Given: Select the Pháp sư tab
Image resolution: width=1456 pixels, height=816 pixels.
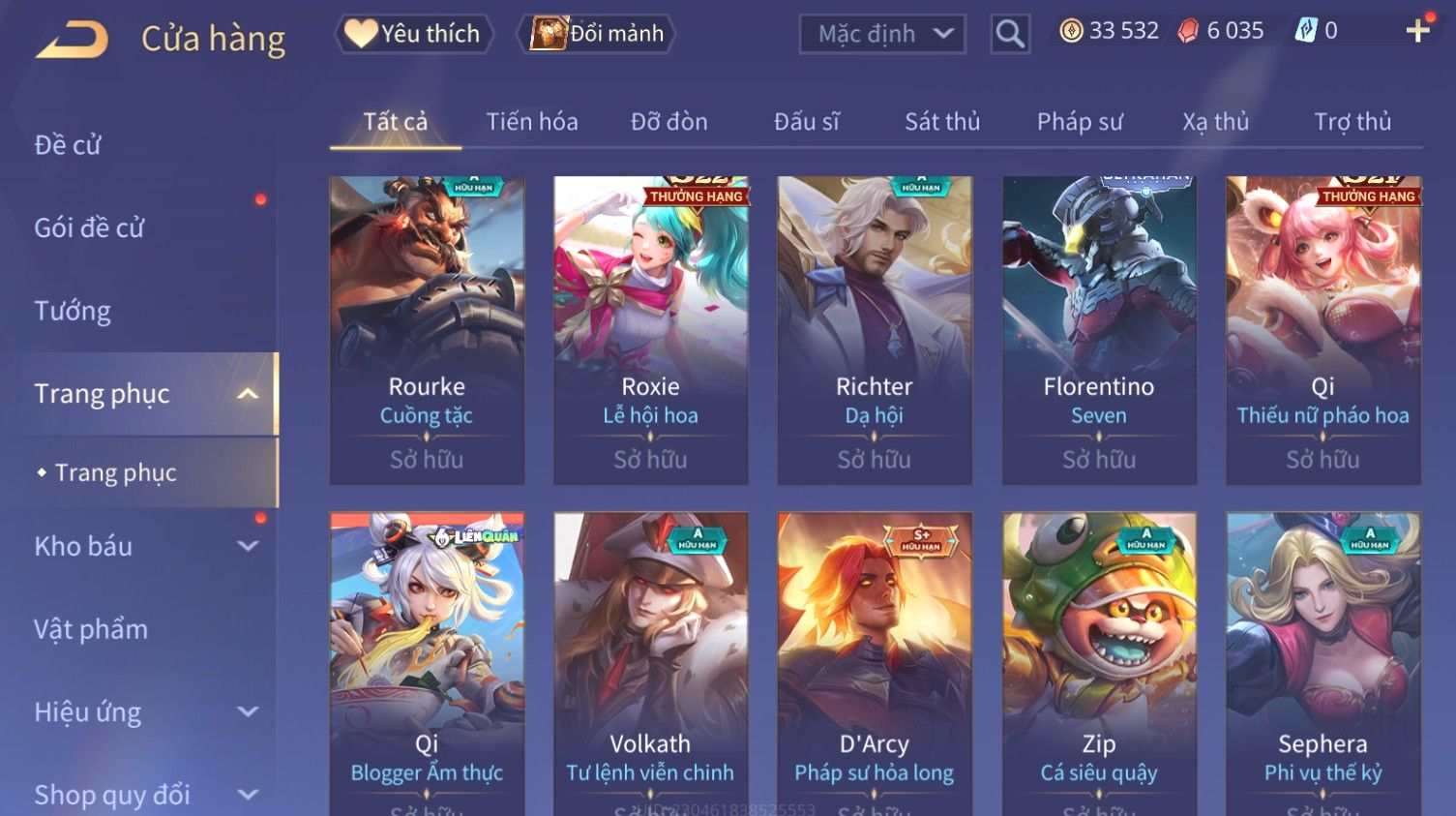Looking at the screenshot, I should point(1080,122).
